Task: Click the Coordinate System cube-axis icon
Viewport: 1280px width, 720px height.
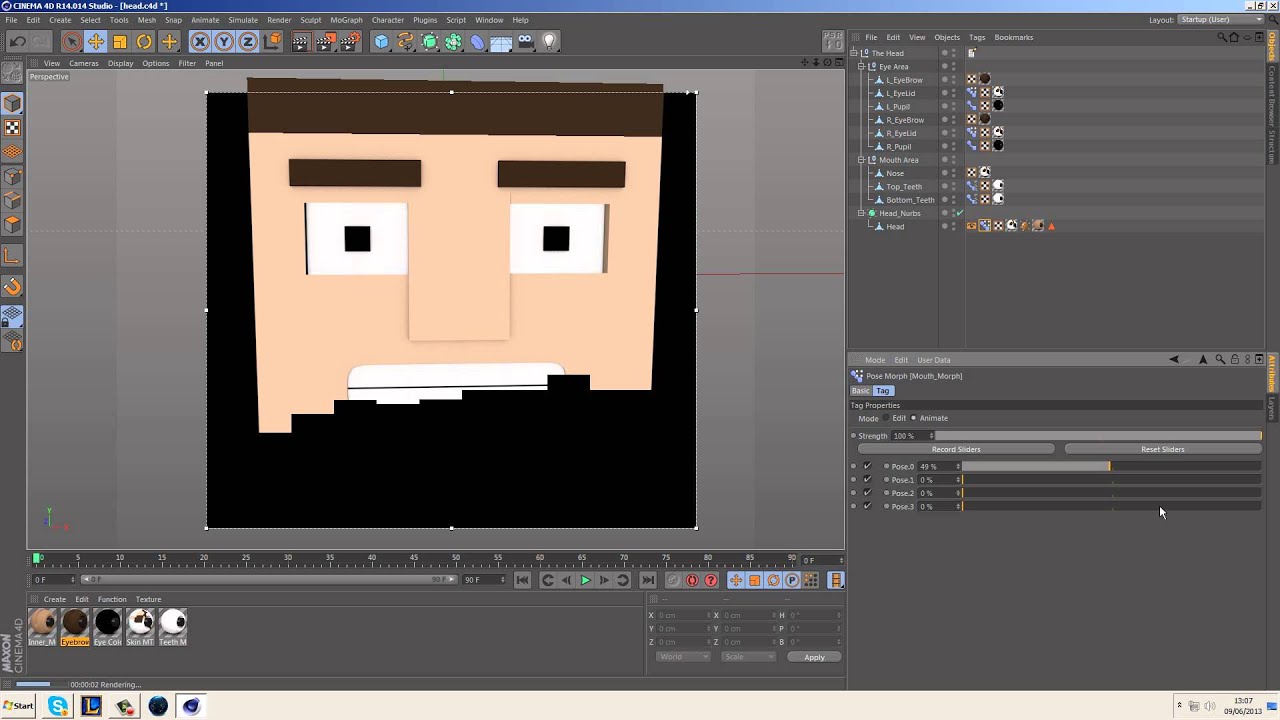Action: [x=272, y=41]
